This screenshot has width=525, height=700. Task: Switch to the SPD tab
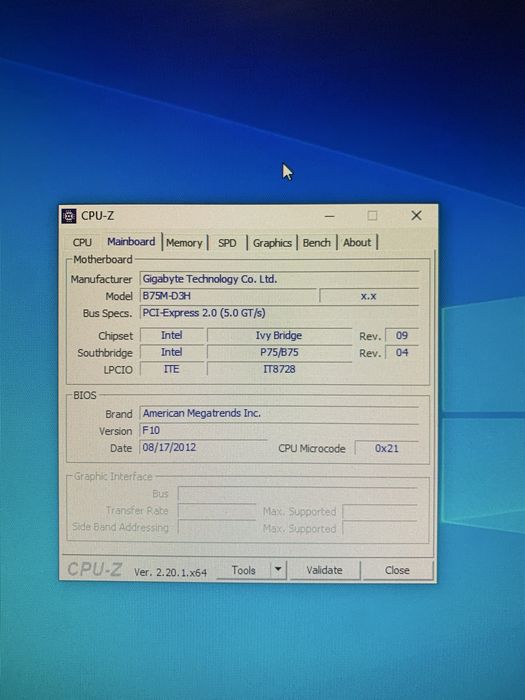227,243
